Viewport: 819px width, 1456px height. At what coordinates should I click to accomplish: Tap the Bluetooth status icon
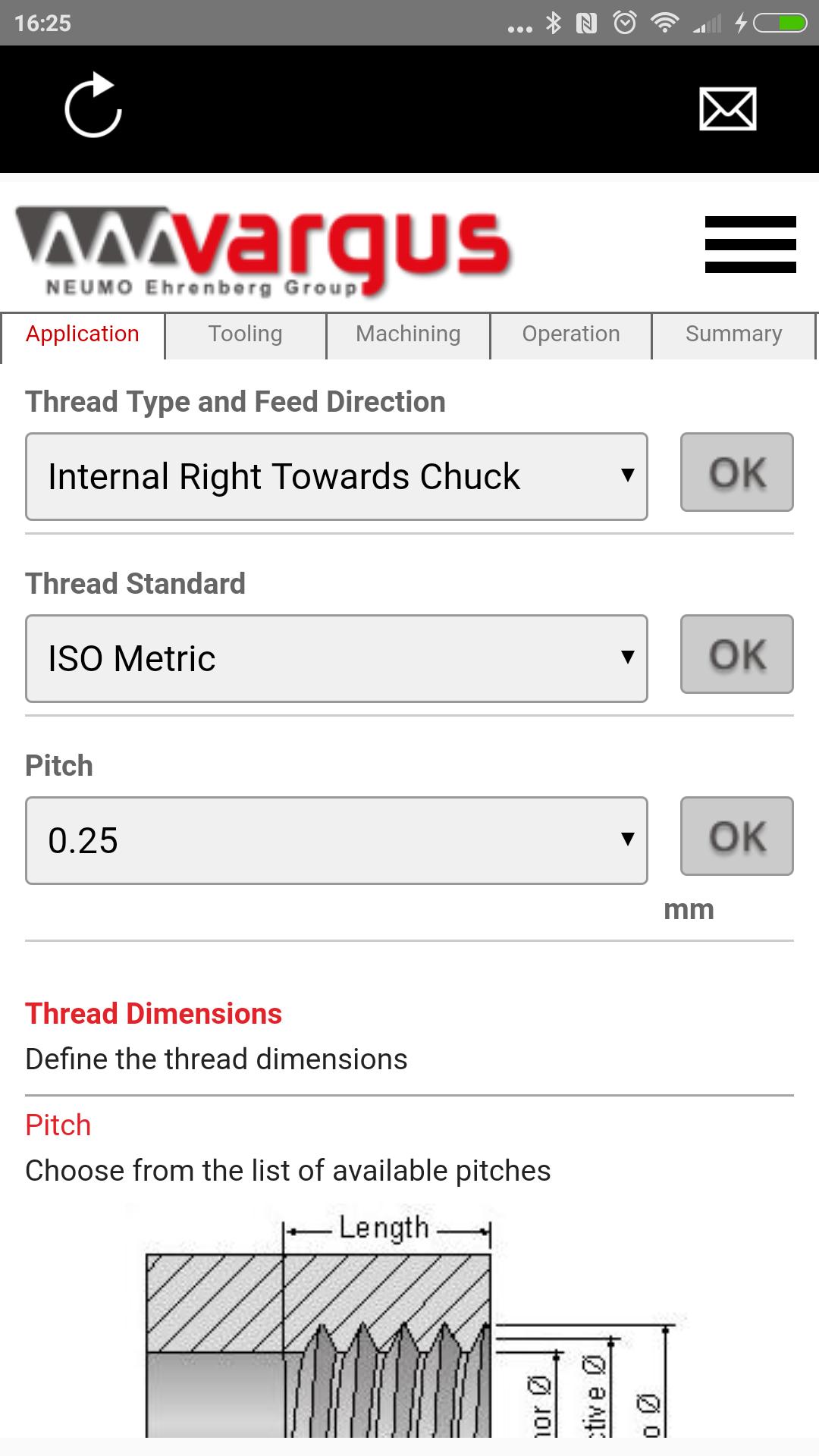point(554,24)
